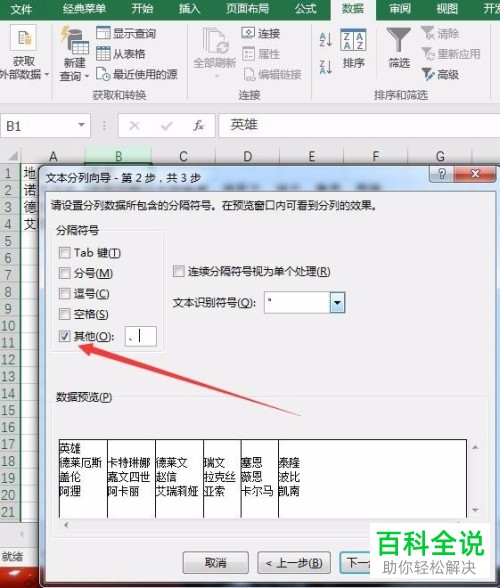500x588 pixels.
Task: Enable 连续分隔符号视为单个处理 checkbox
Action: tap(179, 271)
